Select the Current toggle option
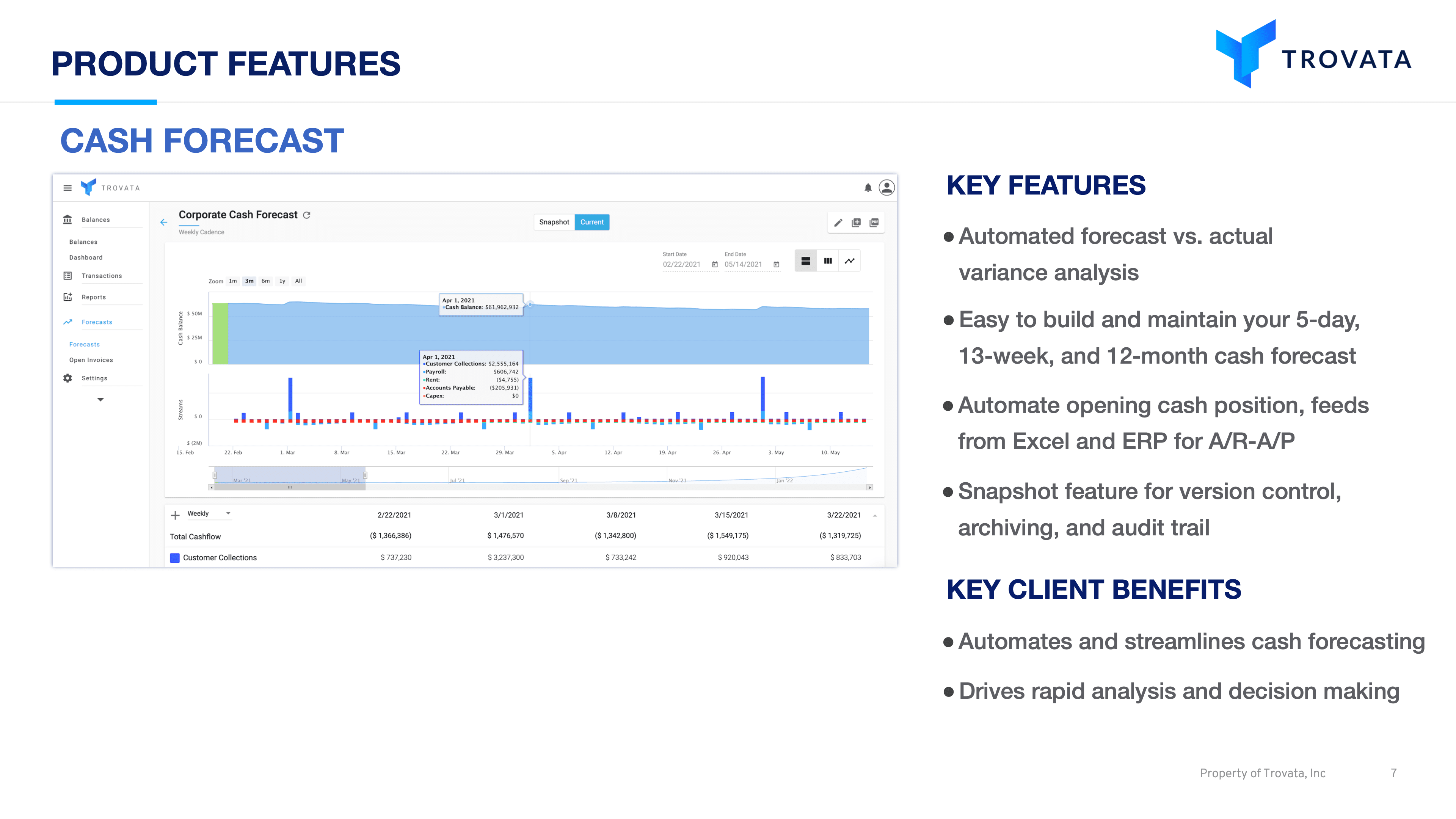This screenshot has height=819, width=1456. [591, 222]
